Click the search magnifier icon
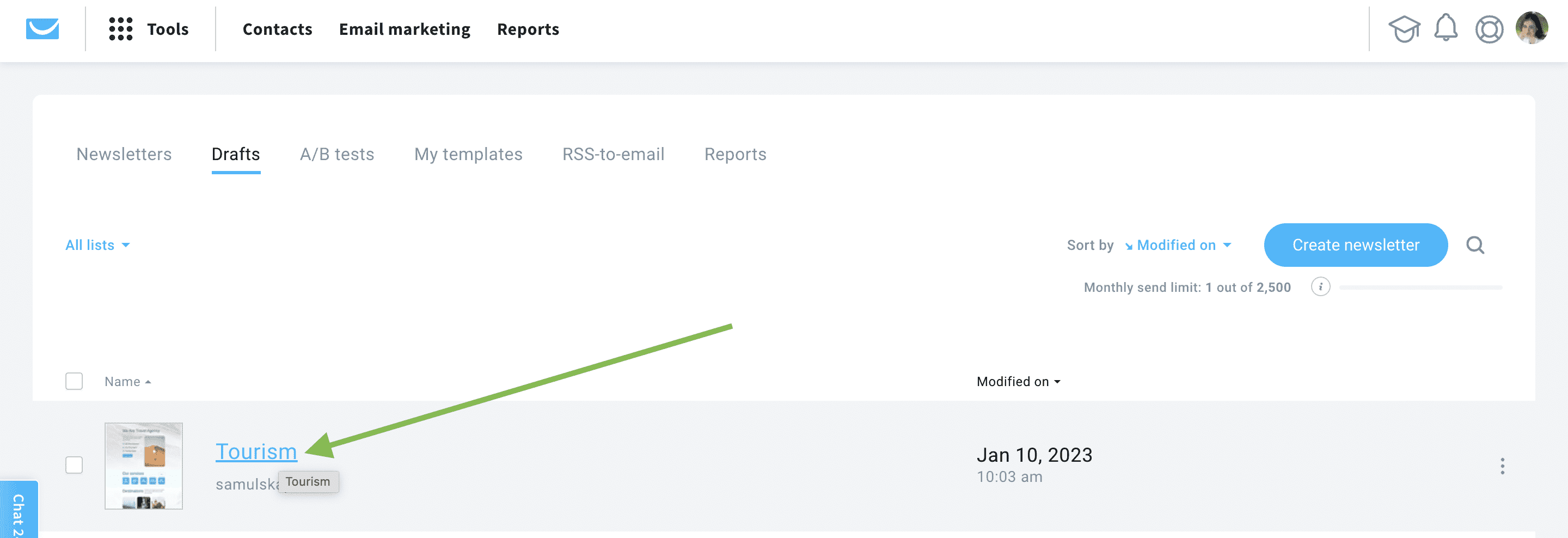 point(1475,245)
